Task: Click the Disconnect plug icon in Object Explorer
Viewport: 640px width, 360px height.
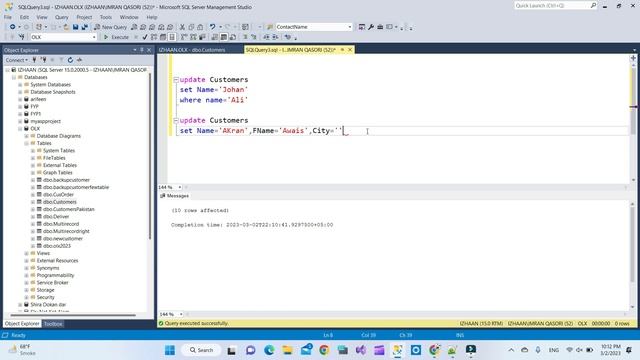Action: [x=43, y=60]
